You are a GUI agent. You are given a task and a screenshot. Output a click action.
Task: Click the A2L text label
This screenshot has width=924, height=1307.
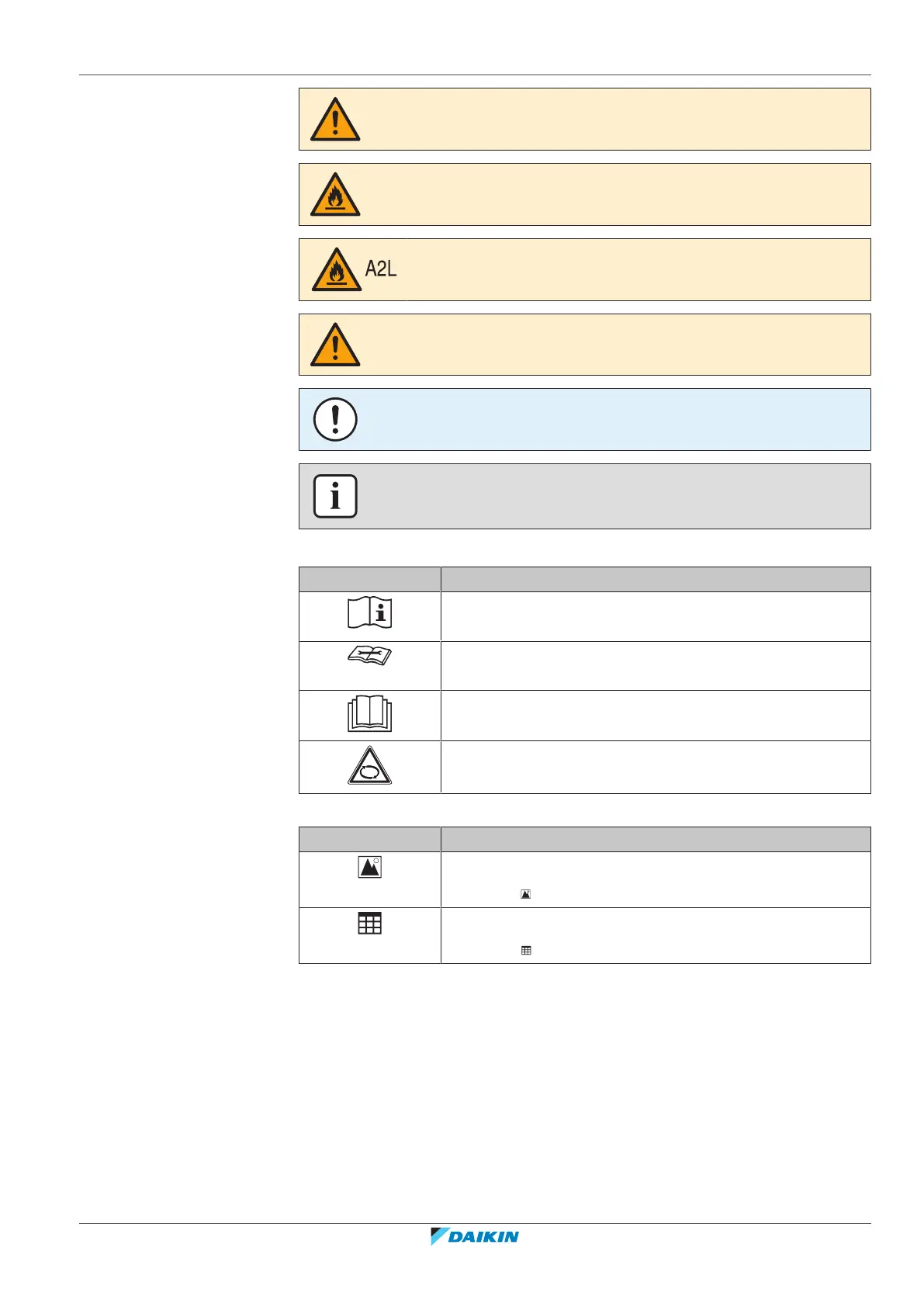click(x=381, y=269)
